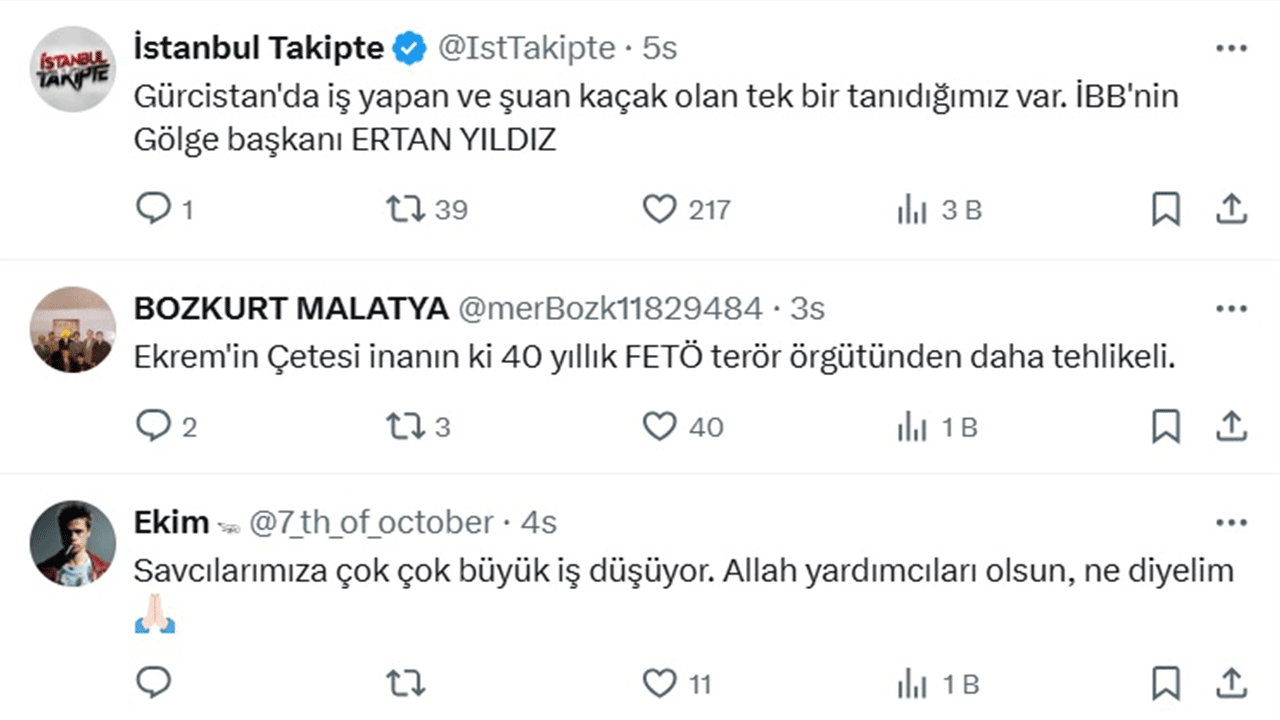This screenshot has height=720, width=1280.
Task: Like BOZKURT MALATYA's tweet
Action: click(659, 426)
